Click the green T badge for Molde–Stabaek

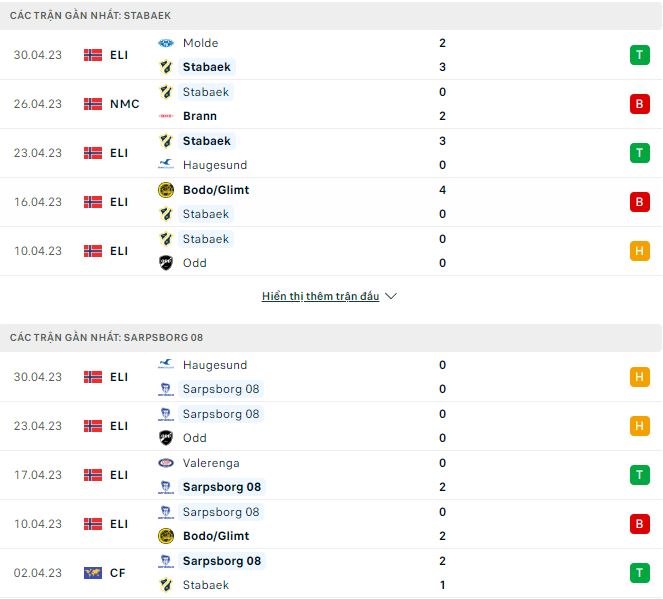pos(639,55)
